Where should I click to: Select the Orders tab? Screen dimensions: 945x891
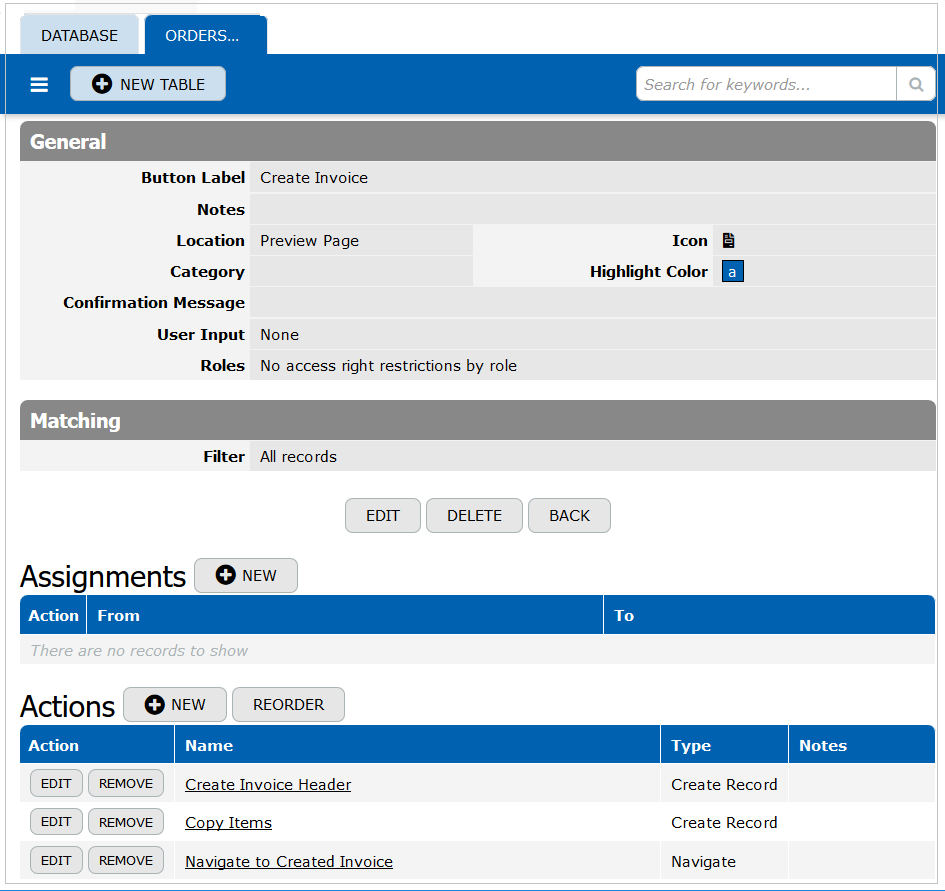coord(202,35)
